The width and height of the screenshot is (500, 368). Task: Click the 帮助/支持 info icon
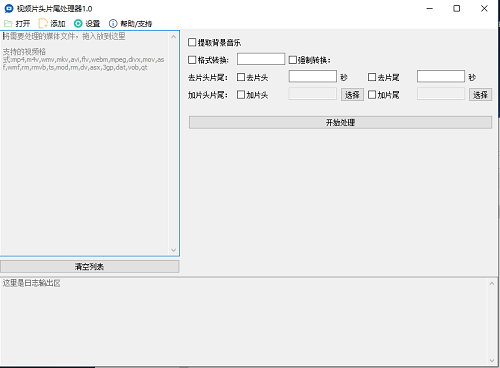click(113, 24)
